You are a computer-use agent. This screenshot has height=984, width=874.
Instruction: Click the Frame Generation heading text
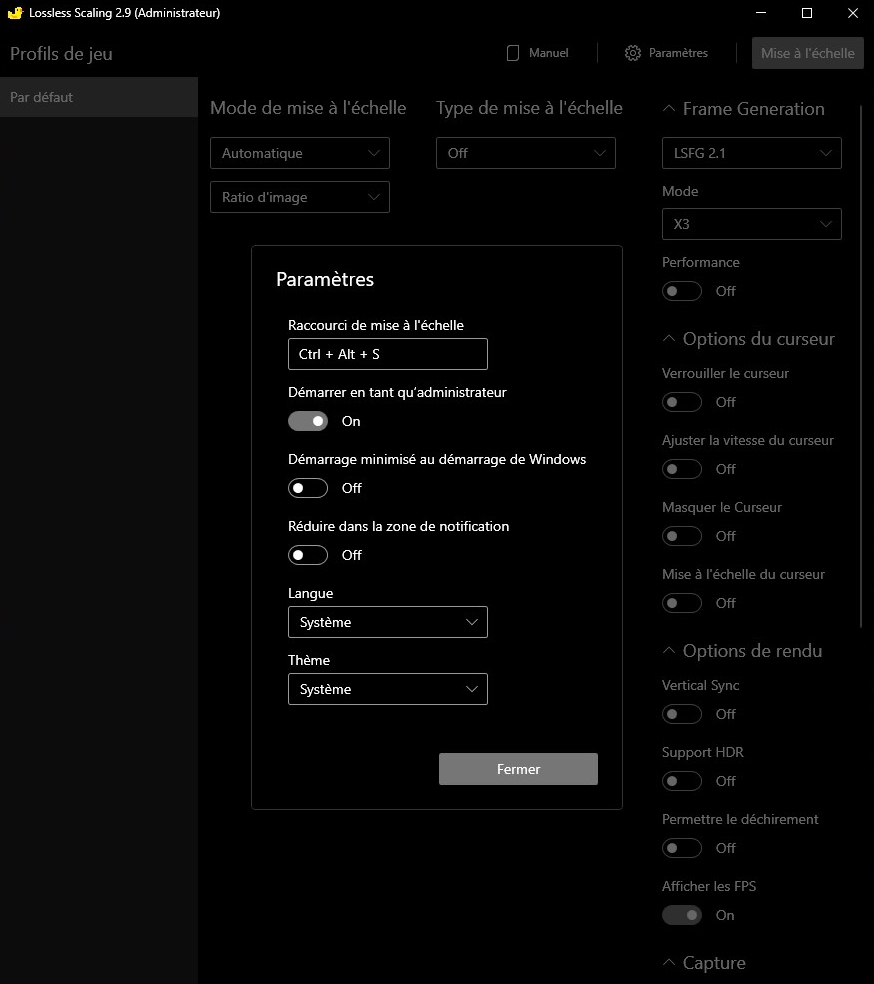(x=754, y=109)
